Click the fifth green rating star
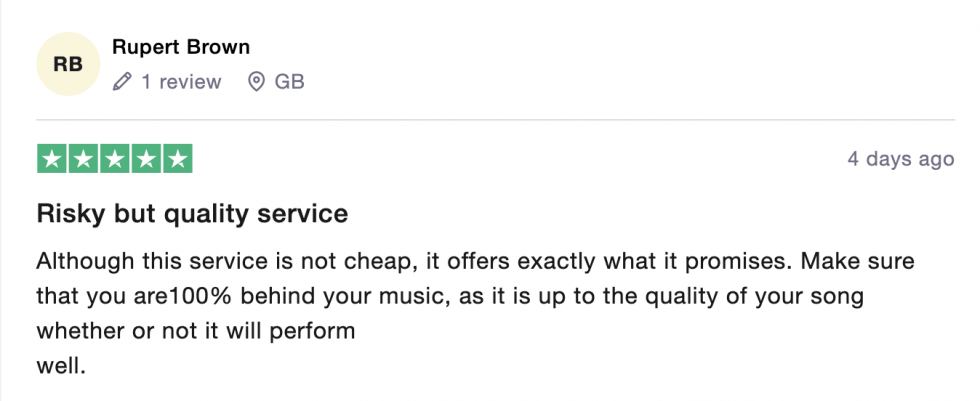This screenshot has height=401, width=980. tap(178, 159)
